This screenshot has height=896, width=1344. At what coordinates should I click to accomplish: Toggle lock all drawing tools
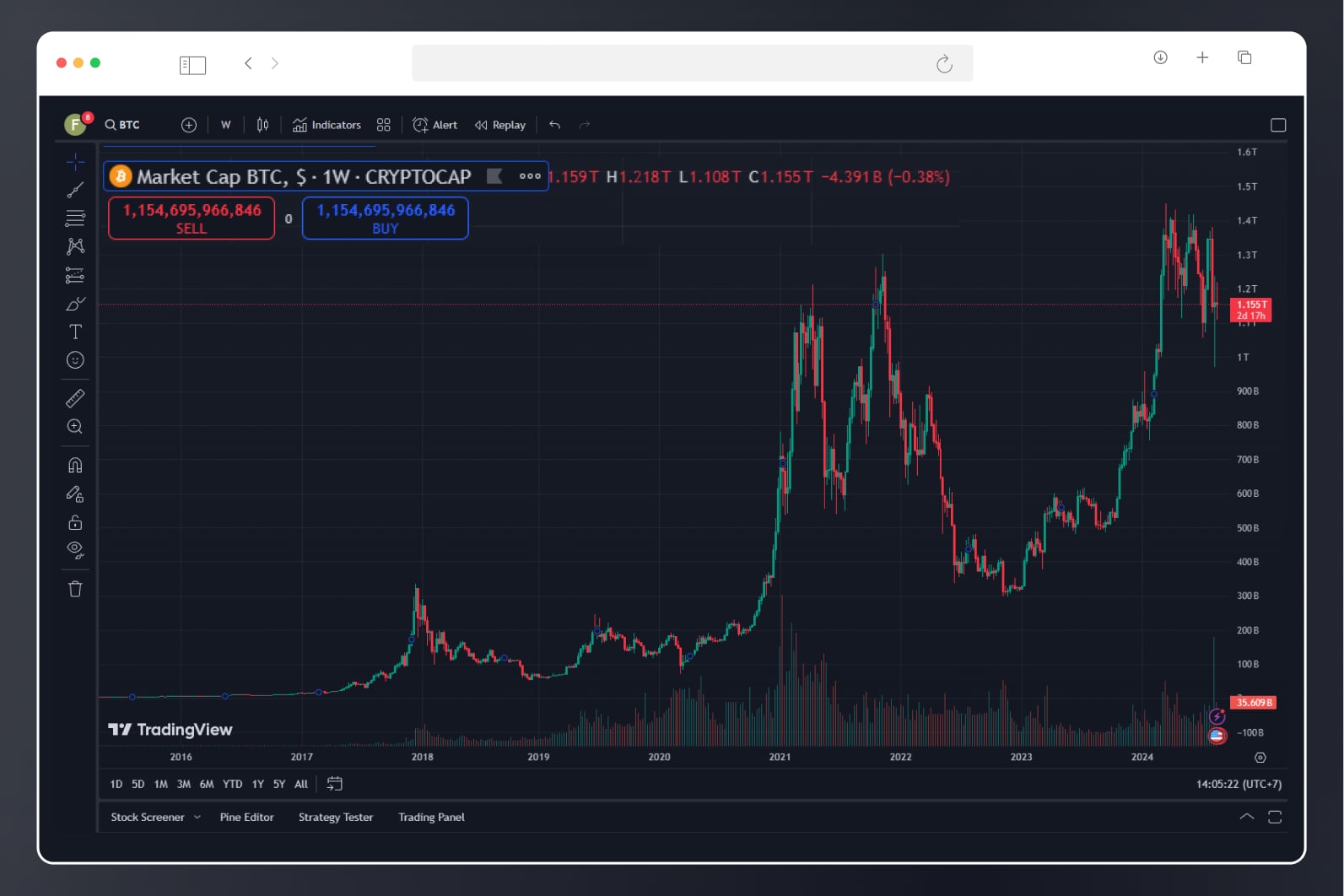click(75, 522)
